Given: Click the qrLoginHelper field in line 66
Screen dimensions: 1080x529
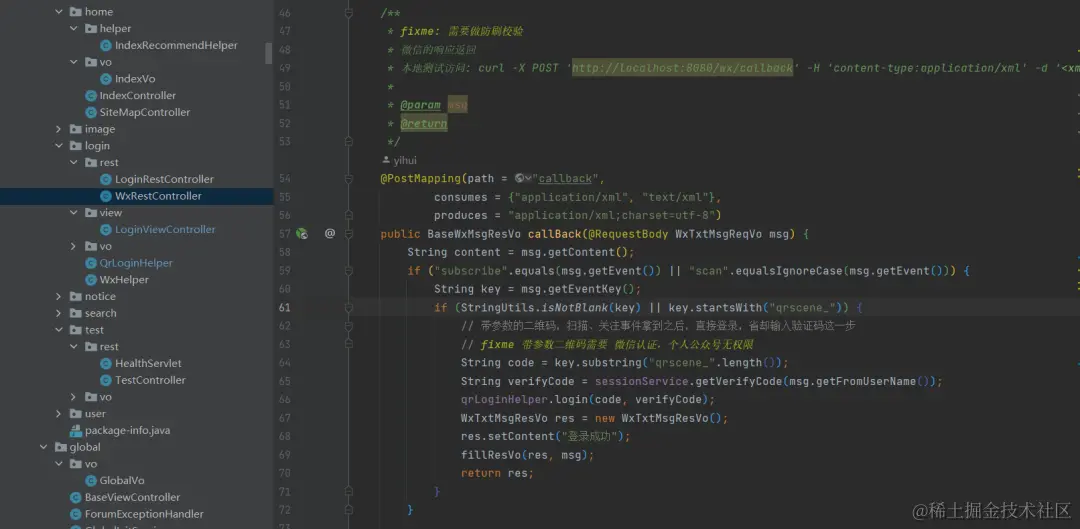Looking at the screenshot, I should click(x=504, y=400).
